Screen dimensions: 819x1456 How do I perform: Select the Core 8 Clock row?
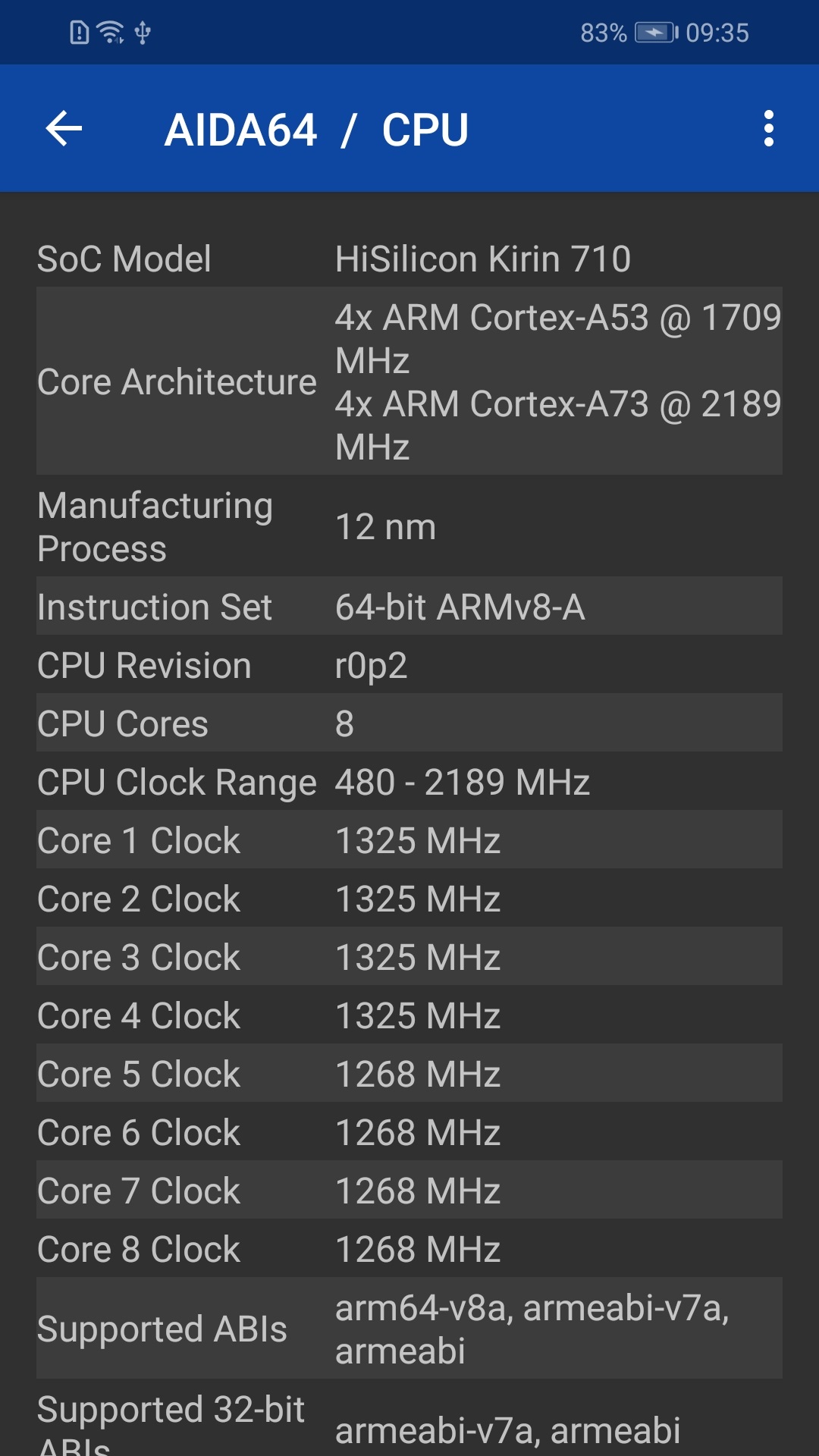point(138,1247)
